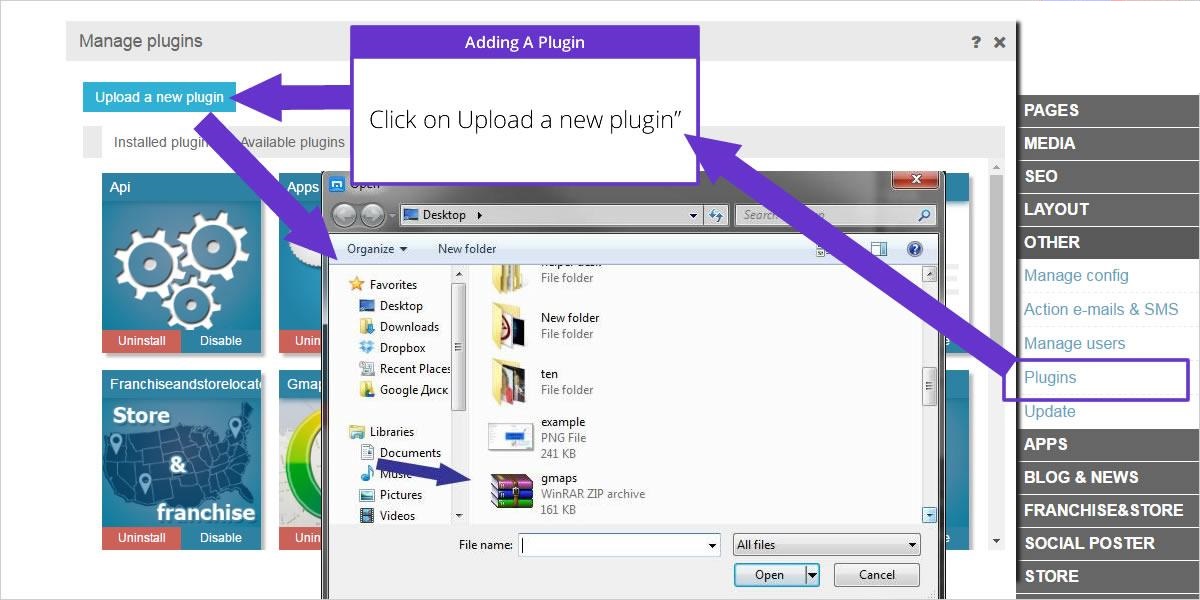
Task: Open the Downloads folder
Action: (409, 326)
